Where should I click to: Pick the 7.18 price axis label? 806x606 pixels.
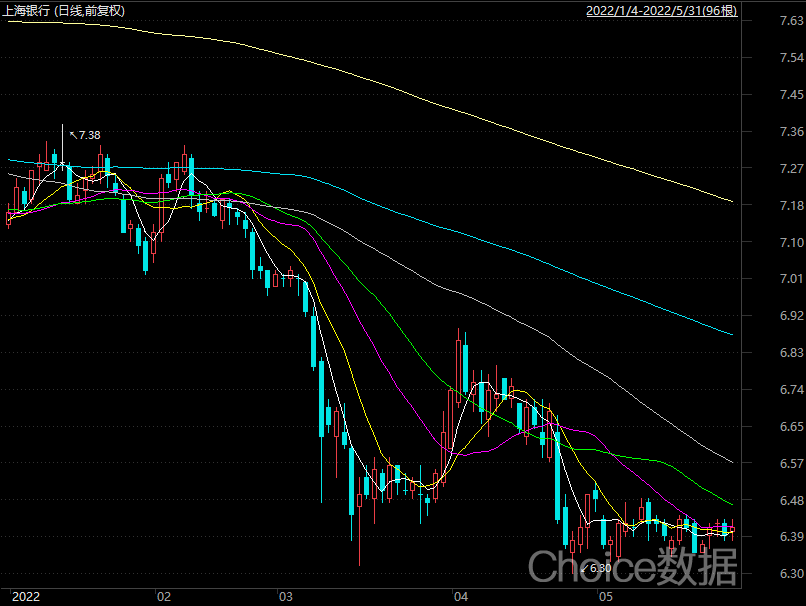[791, 206]
